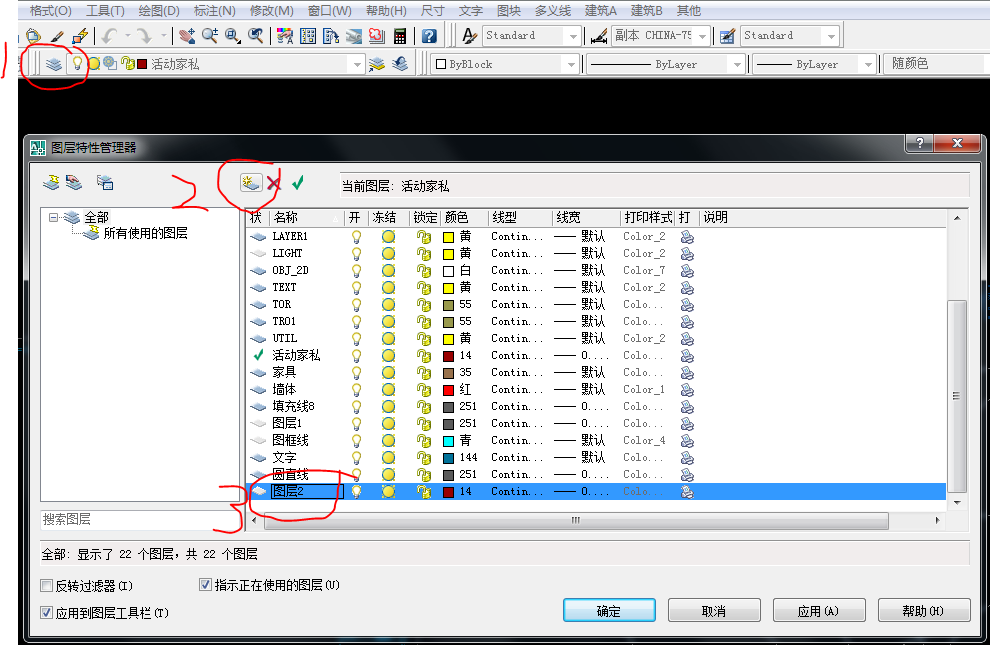Collapse 全部 tree node
This screenshot has width=990, height=645.
[x=54, y=217]
